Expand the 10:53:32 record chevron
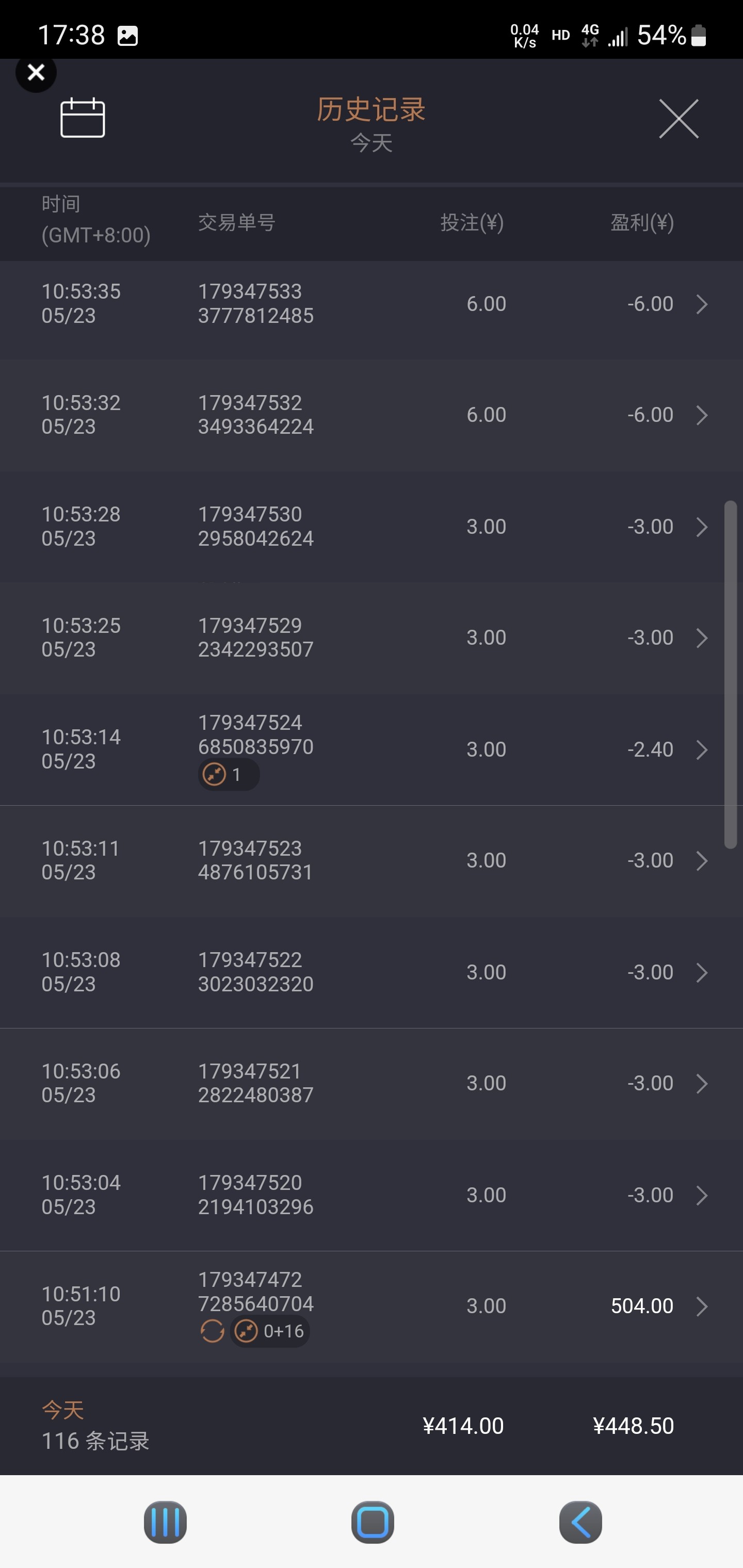The width and height of the screenshot is (743, 1568). pyautogui.click(x=702, y=415)
